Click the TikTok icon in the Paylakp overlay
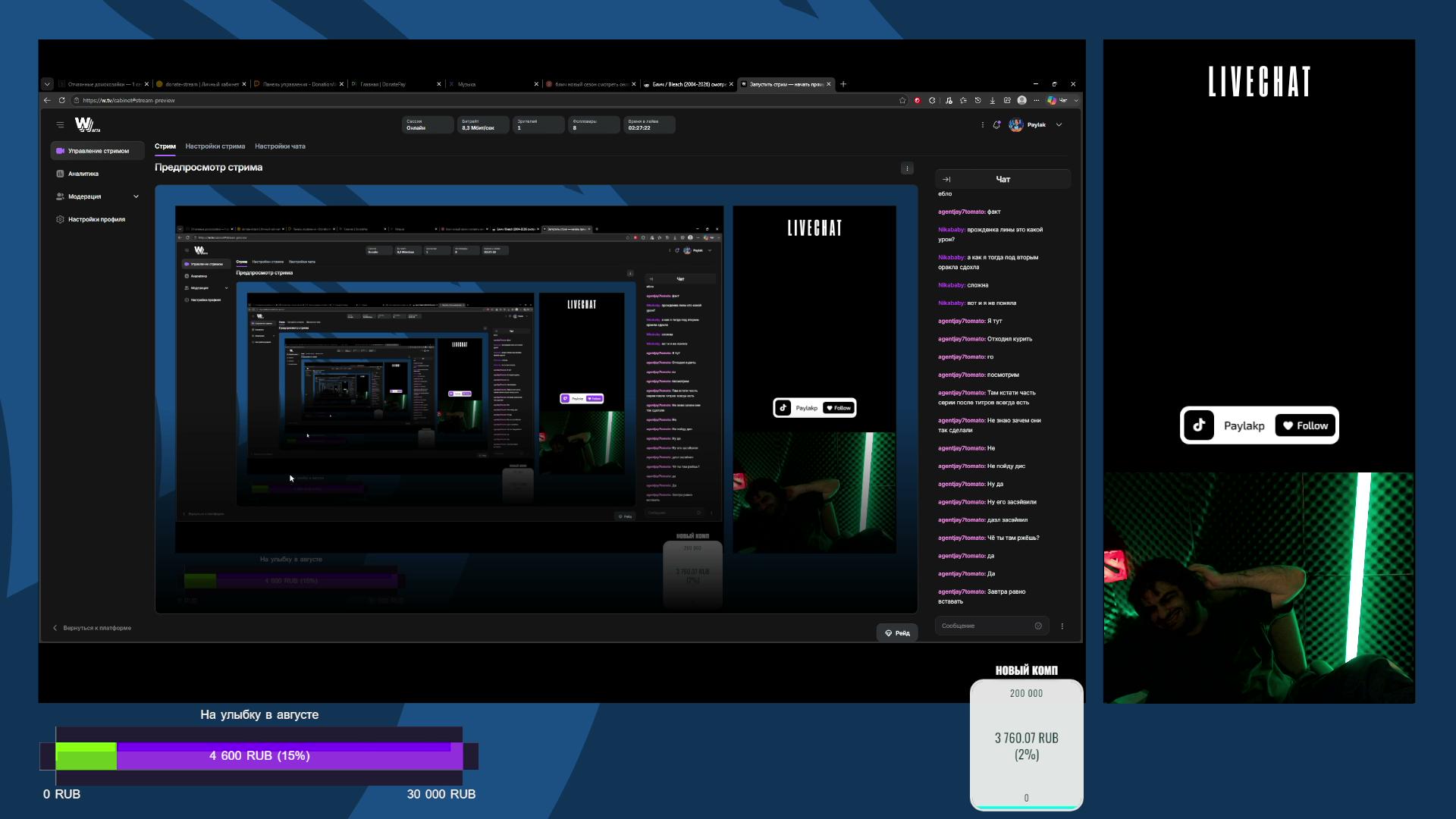The width and height of the screenshot is (1456, 819). coord(1199,425)
